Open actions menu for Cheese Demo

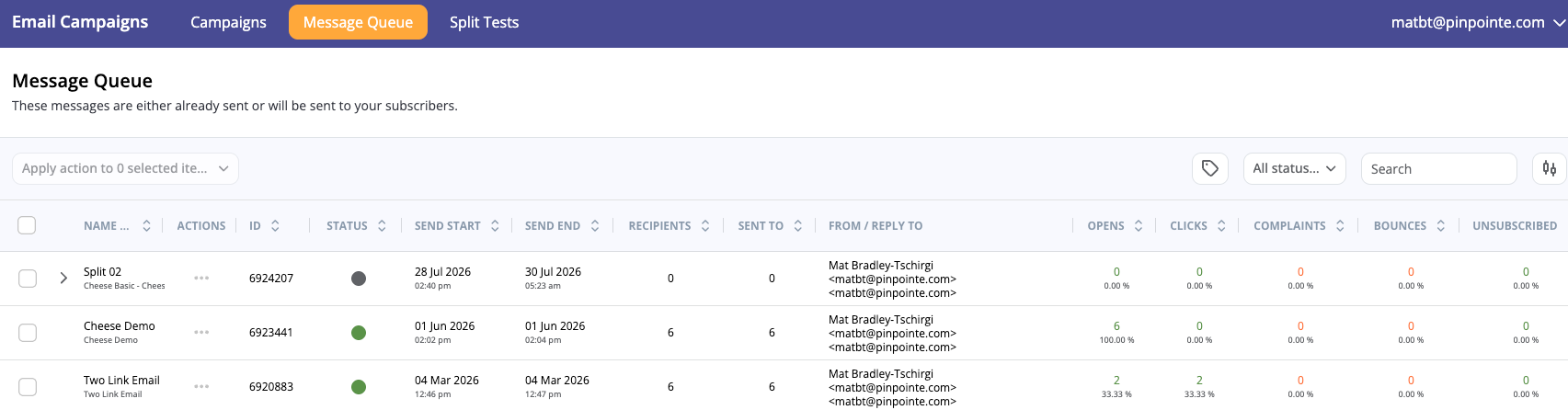pos(201,332)
